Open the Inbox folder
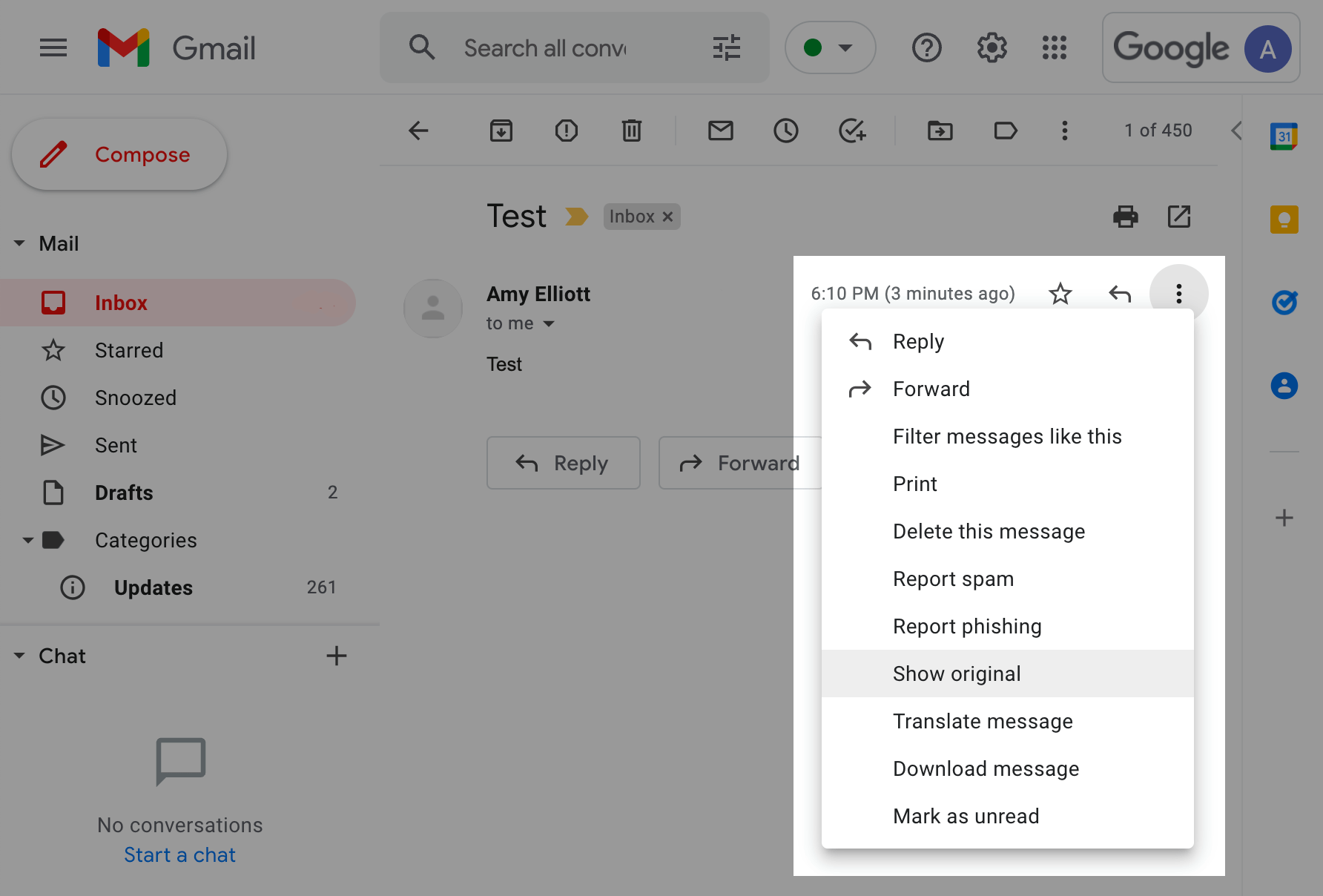Screen dimensions: 1323x896 pos(178,303)
